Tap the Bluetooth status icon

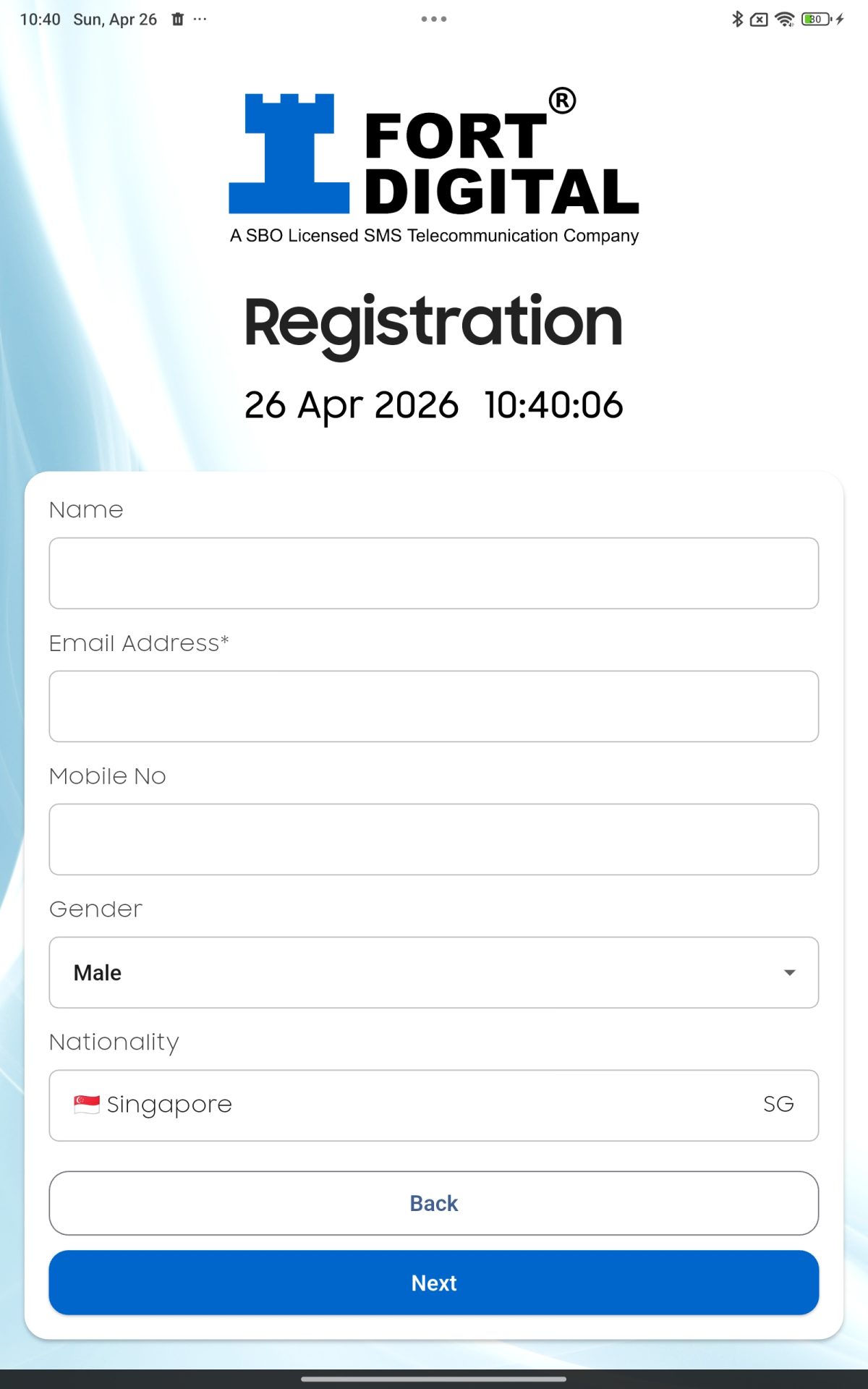coord(737,20)
